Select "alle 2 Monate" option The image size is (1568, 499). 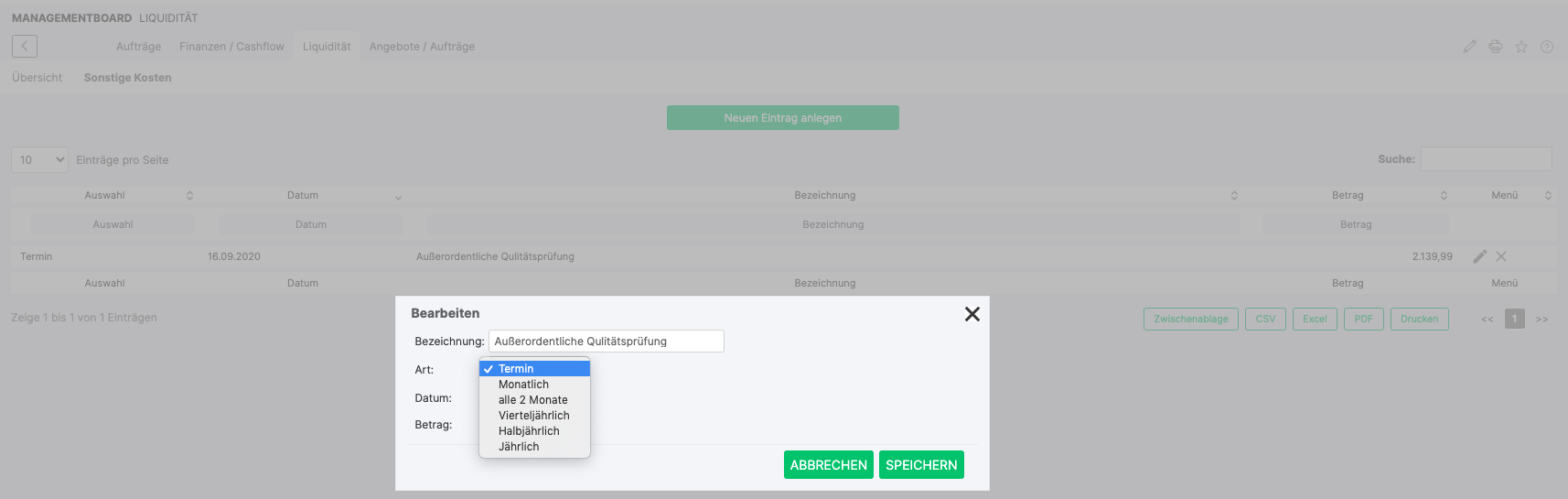(x=532, y=400)
